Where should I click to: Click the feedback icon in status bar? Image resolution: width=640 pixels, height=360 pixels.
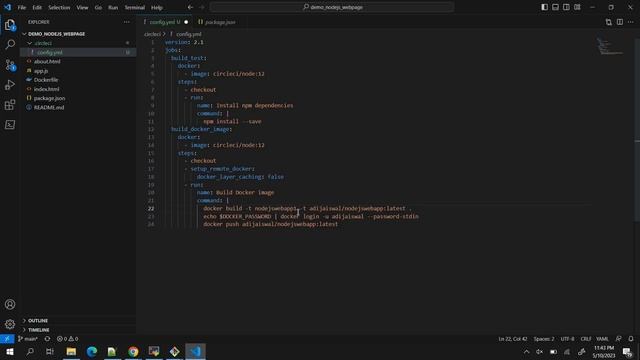point(618,339)
